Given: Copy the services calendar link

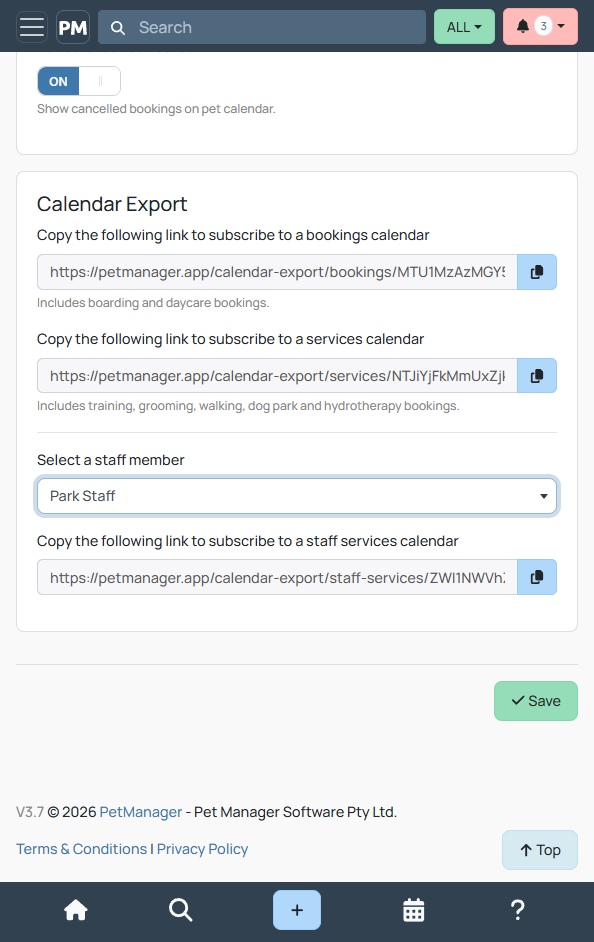Looking at the screenshot, I should pos(537,376).
